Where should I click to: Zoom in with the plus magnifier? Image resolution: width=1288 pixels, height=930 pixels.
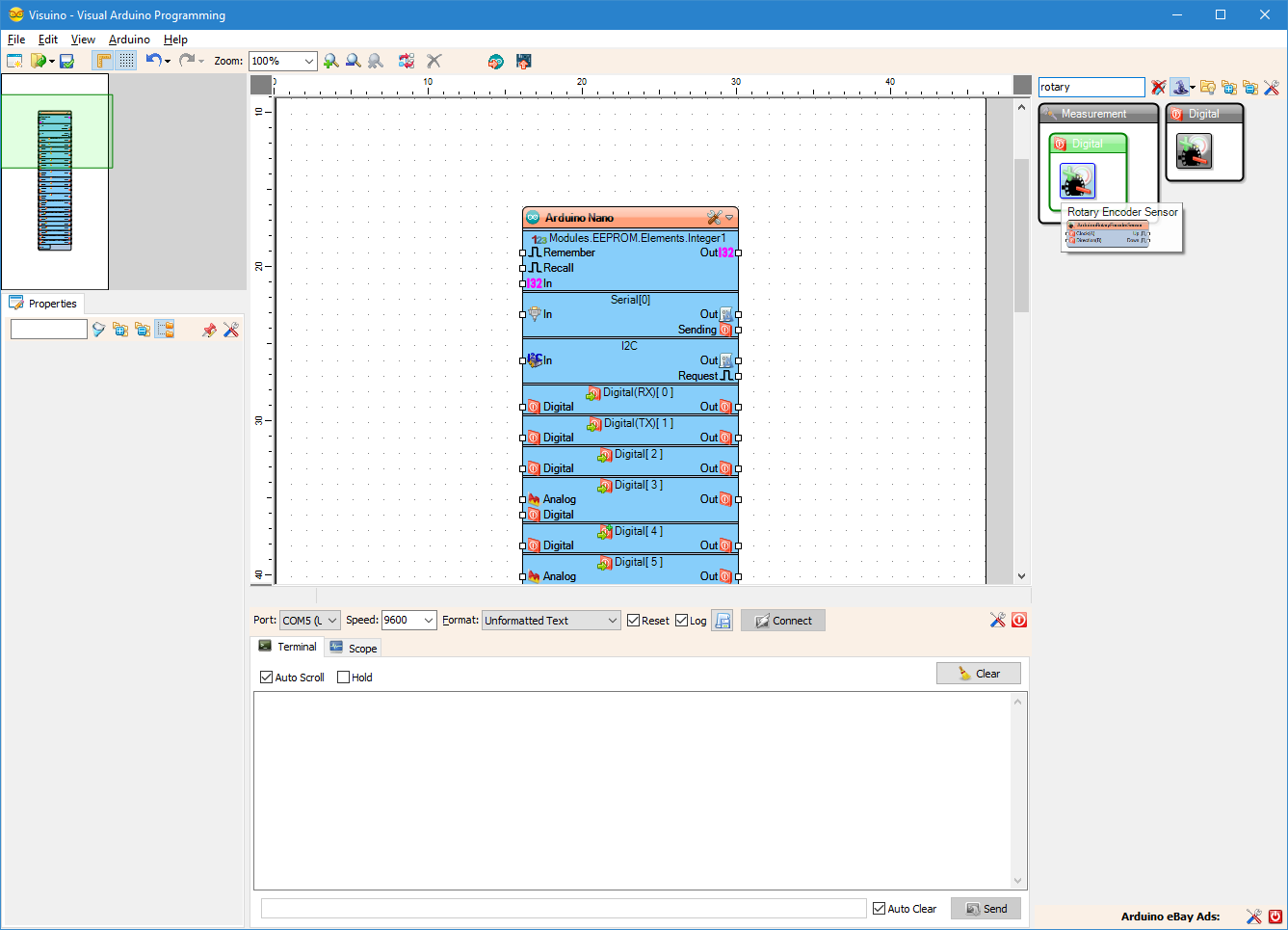(x=331, y=61)
